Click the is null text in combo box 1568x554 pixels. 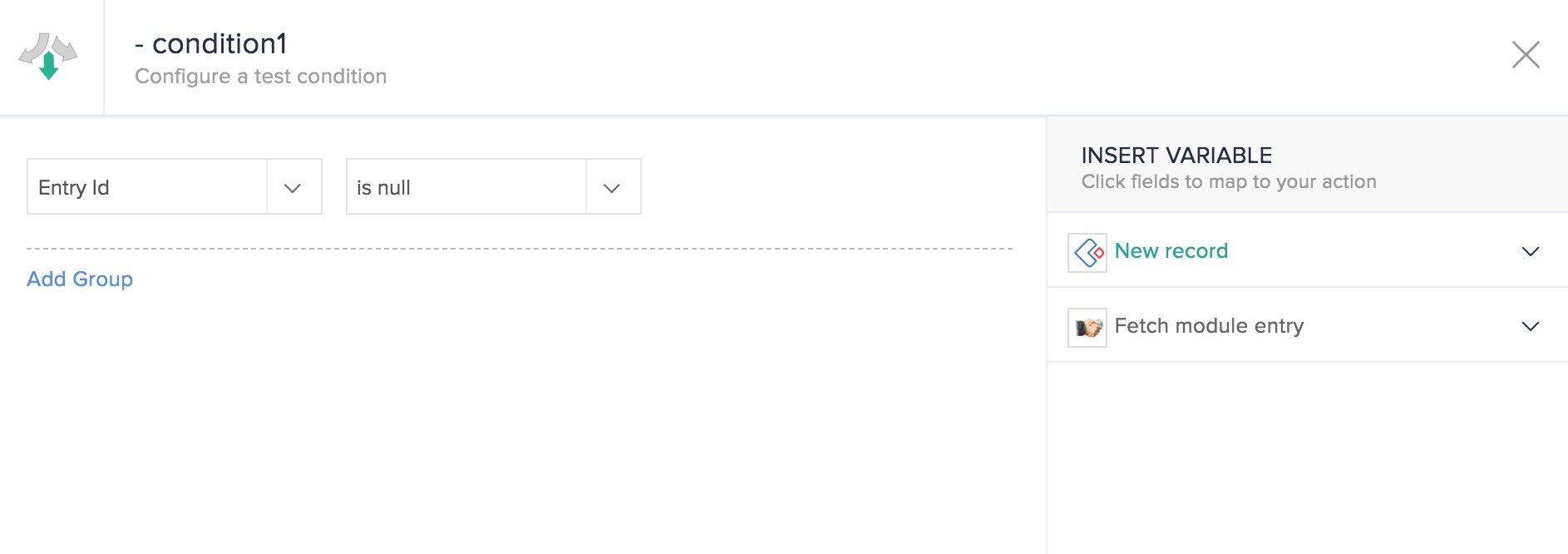(383, 188)
